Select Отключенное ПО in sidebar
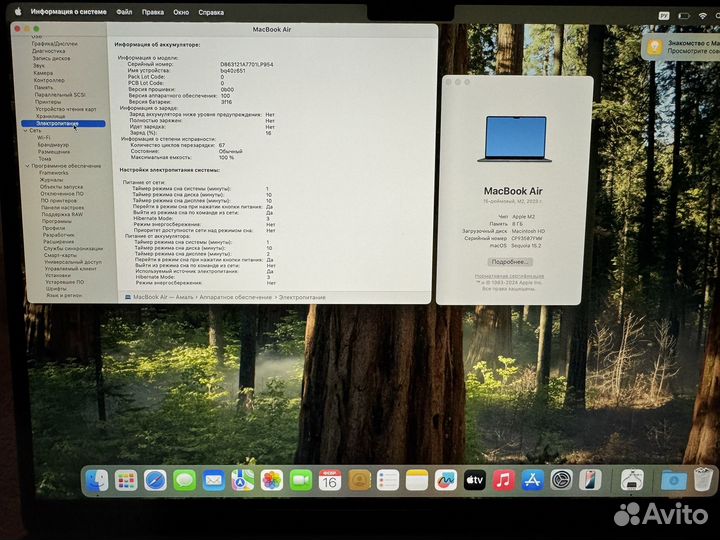 (x=62, y=194)
